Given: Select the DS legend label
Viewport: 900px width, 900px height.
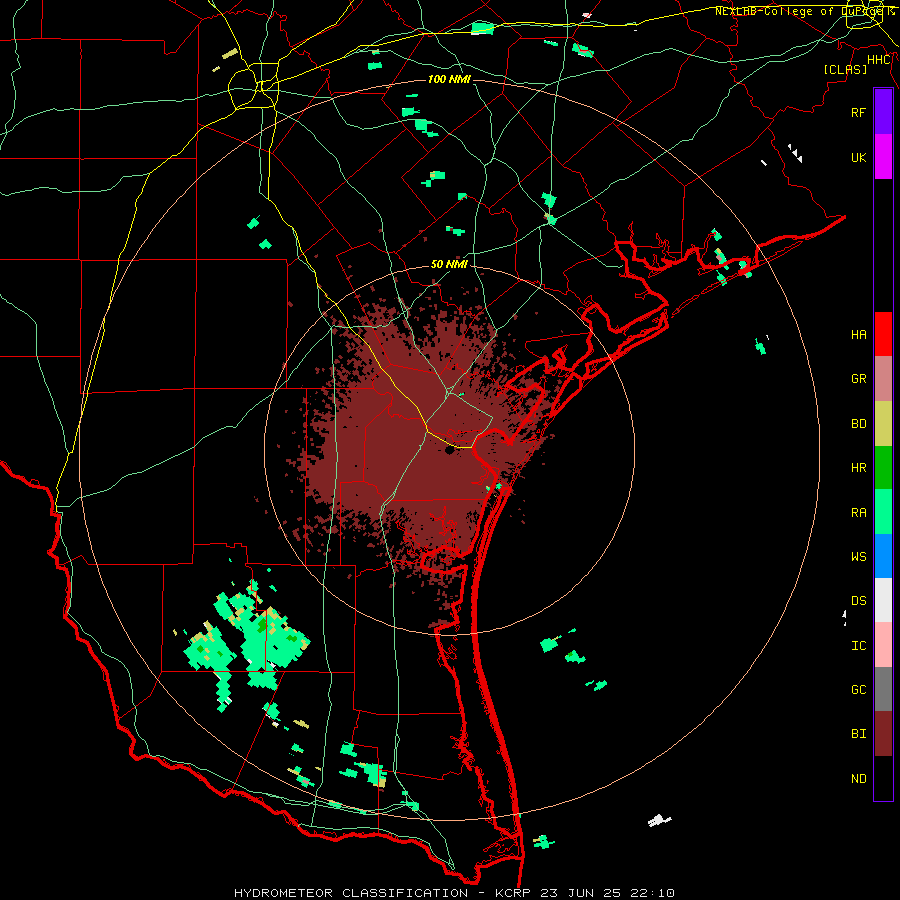Looking at the screenshot, I should click(x=859, y=601).
